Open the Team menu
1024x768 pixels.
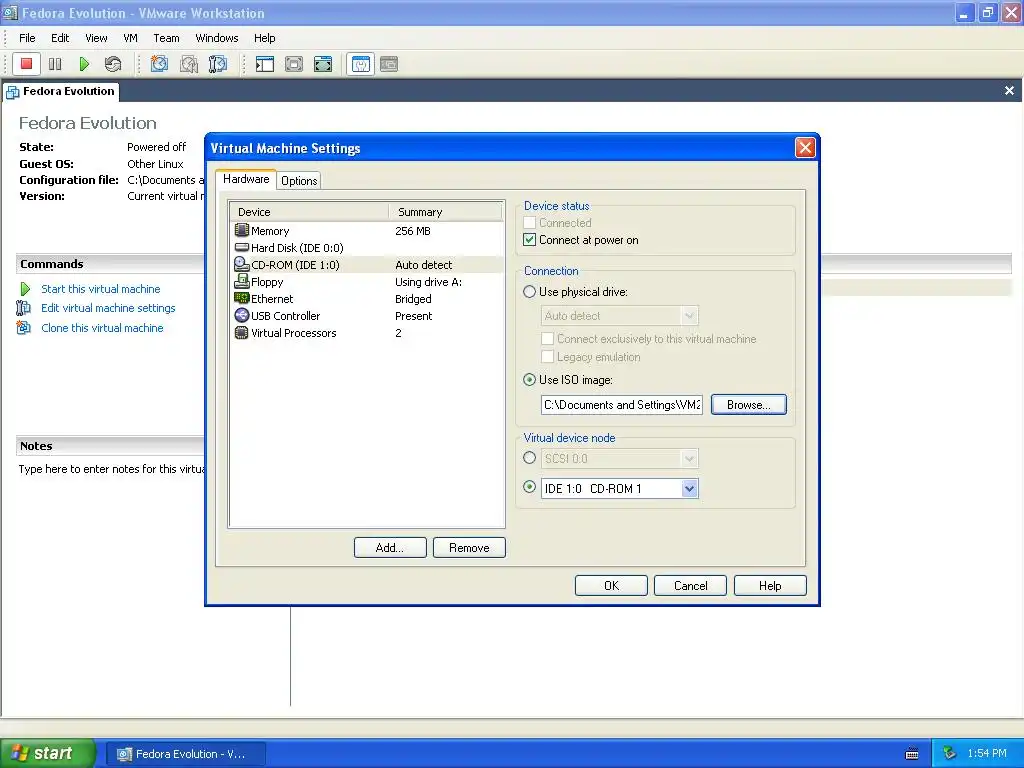pyautogui.click(x=167, y=38)
